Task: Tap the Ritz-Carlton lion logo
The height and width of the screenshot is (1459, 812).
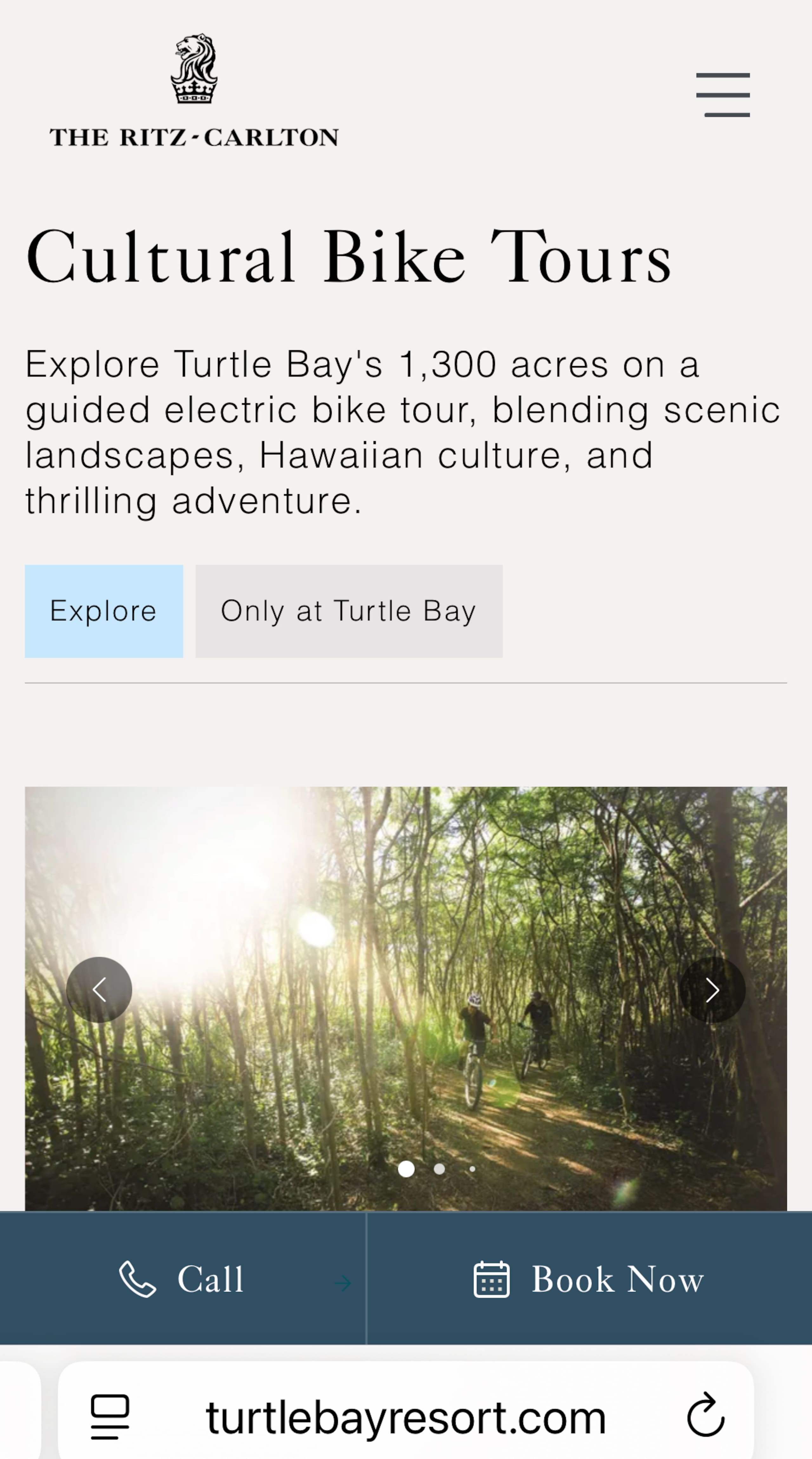Action: click(194, 69)
